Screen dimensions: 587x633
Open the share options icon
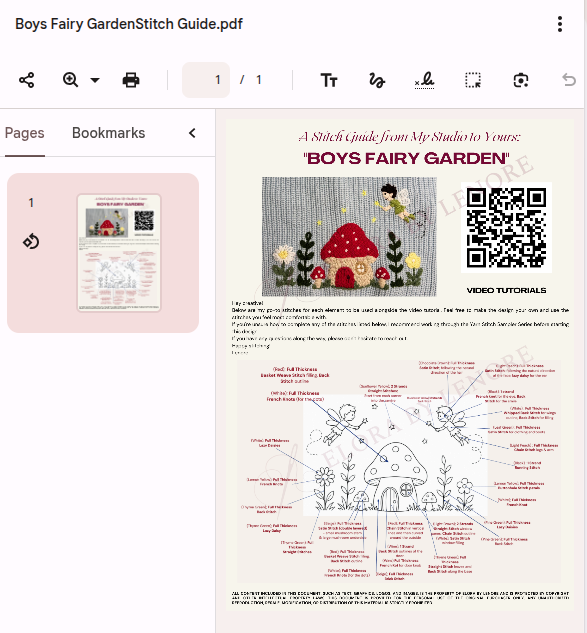(x=27, y=80)
